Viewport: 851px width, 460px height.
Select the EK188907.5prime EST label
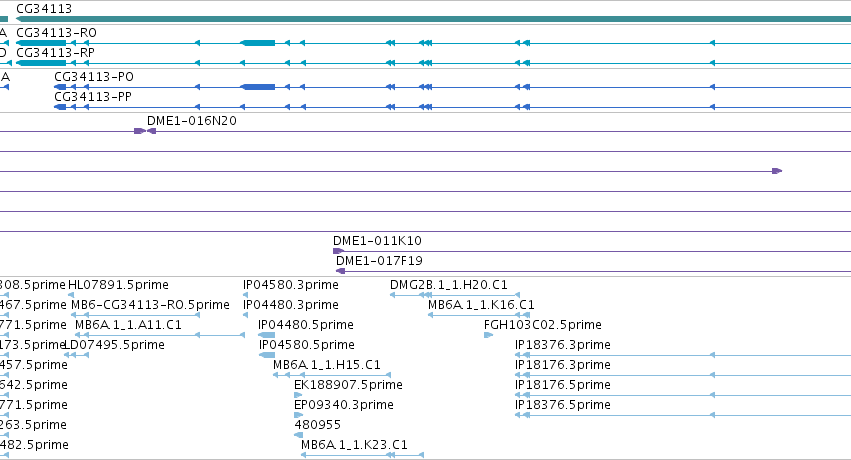[348, 385]
